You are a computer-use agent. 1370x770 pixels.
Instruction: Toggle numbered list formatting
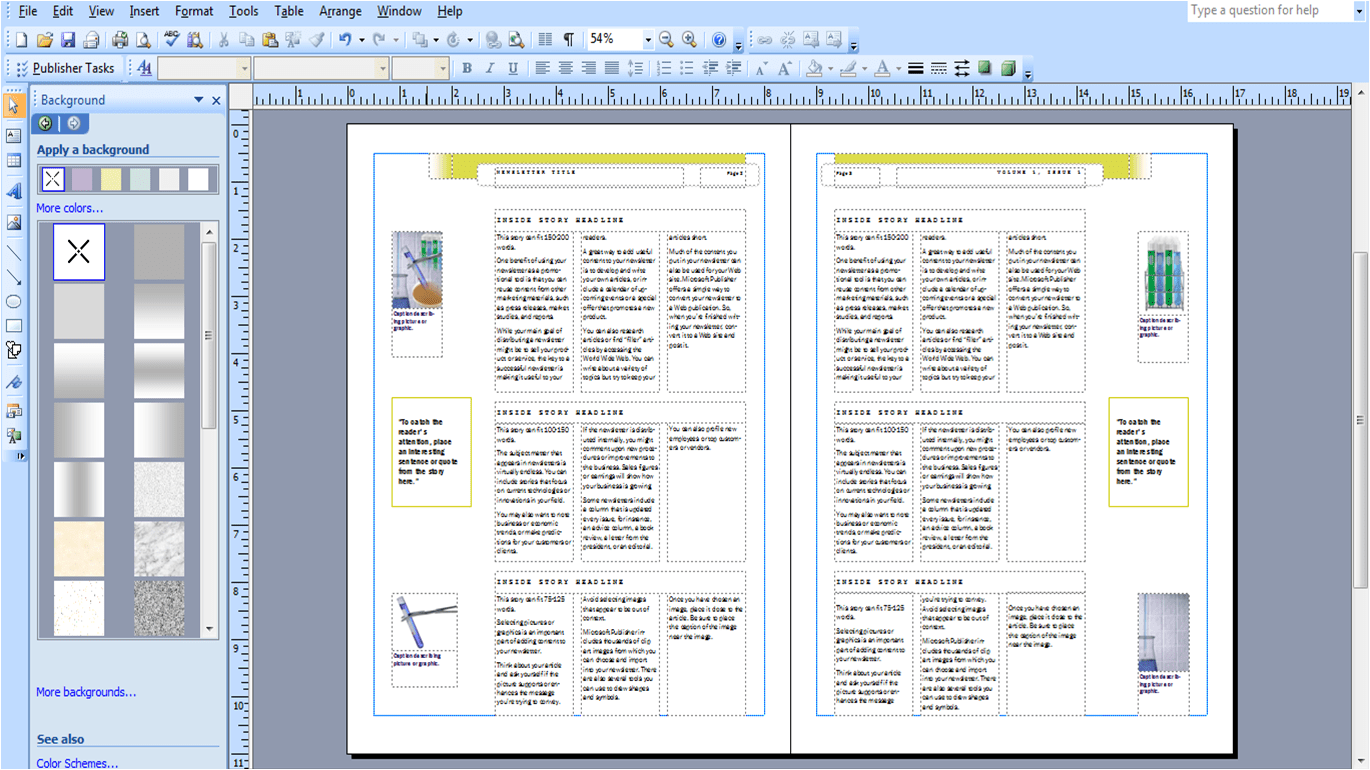coord(663,68)
